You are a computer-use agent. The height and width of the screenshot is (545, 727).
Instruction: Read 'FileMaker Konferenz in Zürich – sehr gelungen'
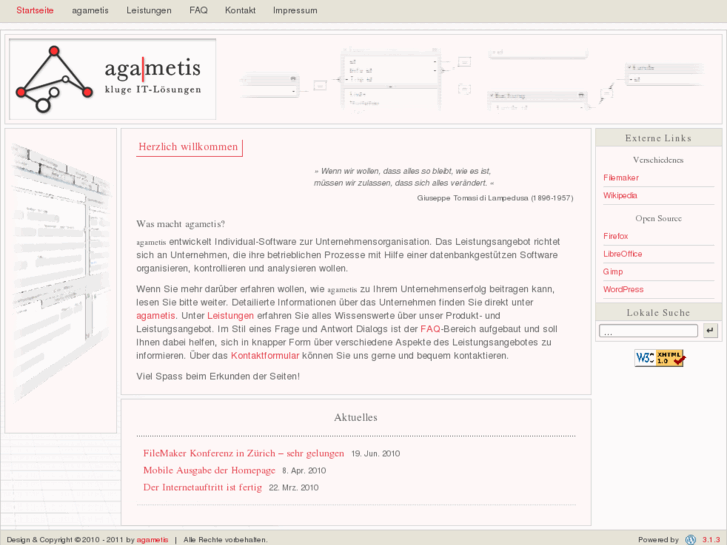[243, 453]
